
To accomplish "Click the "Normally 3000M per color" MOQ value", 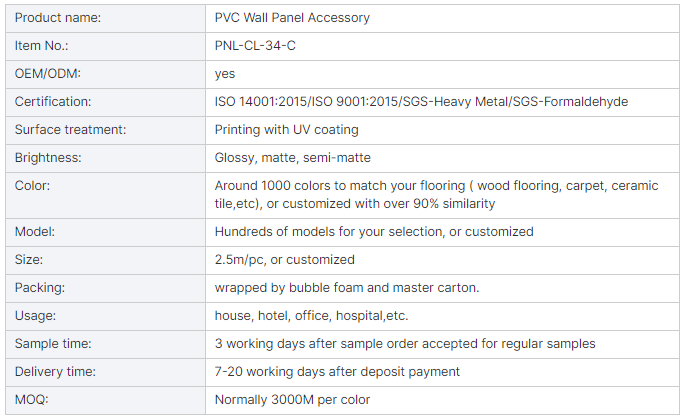I will 292,399.
